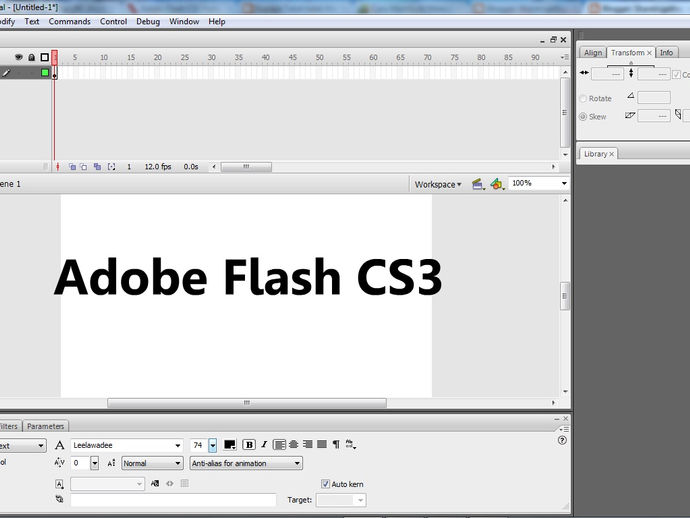Toggle Italic text style

tap(264, 445)
